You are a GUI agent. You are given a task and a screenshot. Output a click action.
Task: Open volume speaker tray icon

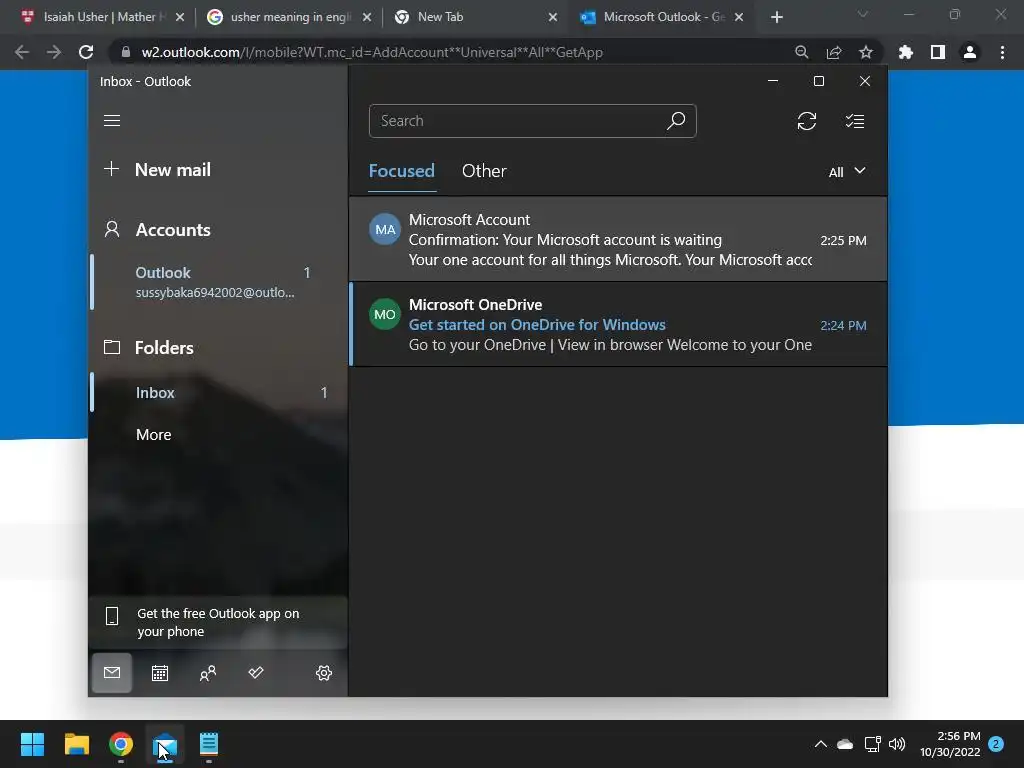[897, 744]
